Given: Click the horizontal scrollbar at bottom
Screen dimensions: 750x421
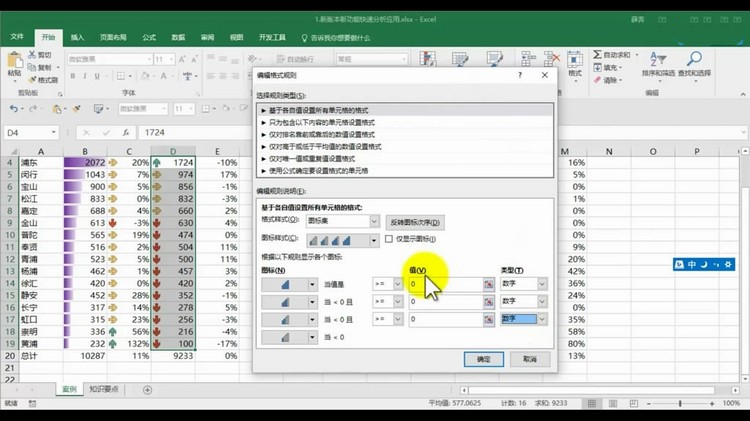Looking at the screenshot, I should point(592,390).
